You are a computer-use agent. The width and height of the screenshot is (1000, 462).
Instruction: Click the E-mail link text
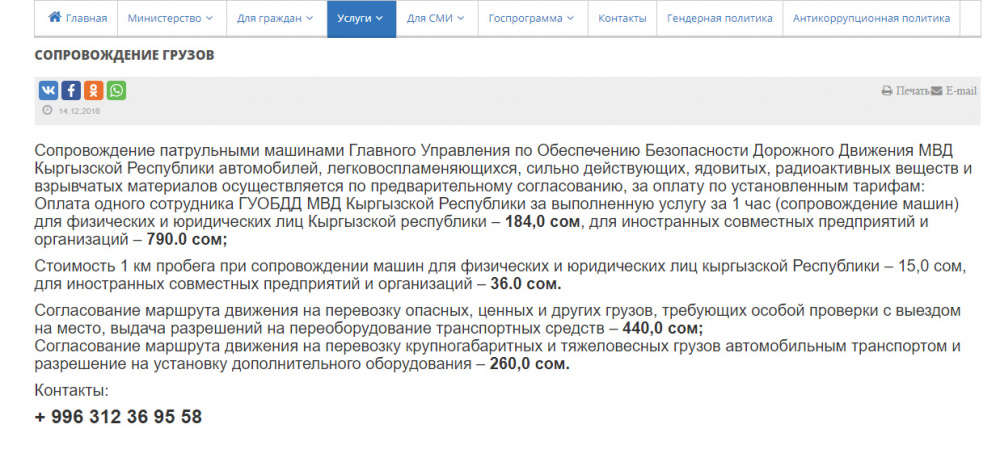961,91
